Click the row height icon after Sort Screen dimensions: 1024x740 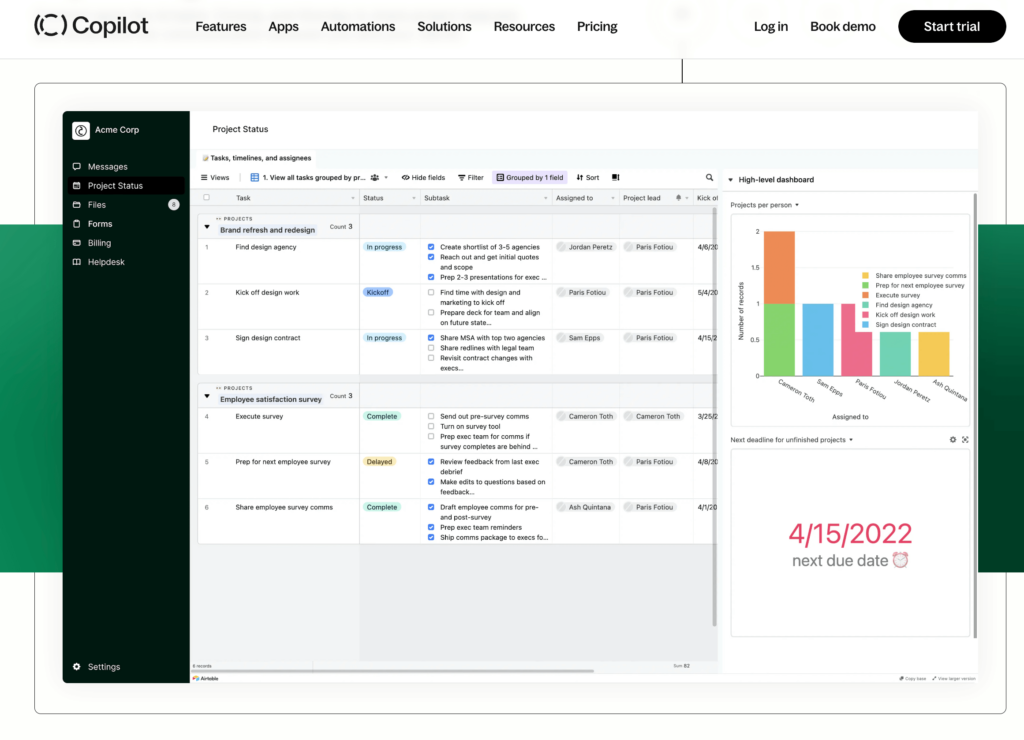point(615,178)
